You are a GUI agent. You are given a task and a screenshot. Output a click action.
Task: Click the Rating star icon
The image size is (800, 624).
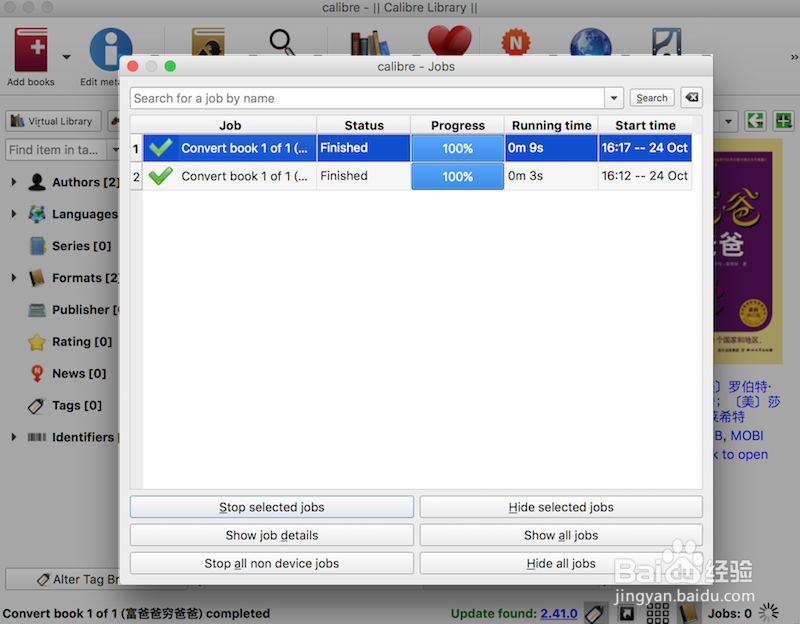click(x=37, y=341)
